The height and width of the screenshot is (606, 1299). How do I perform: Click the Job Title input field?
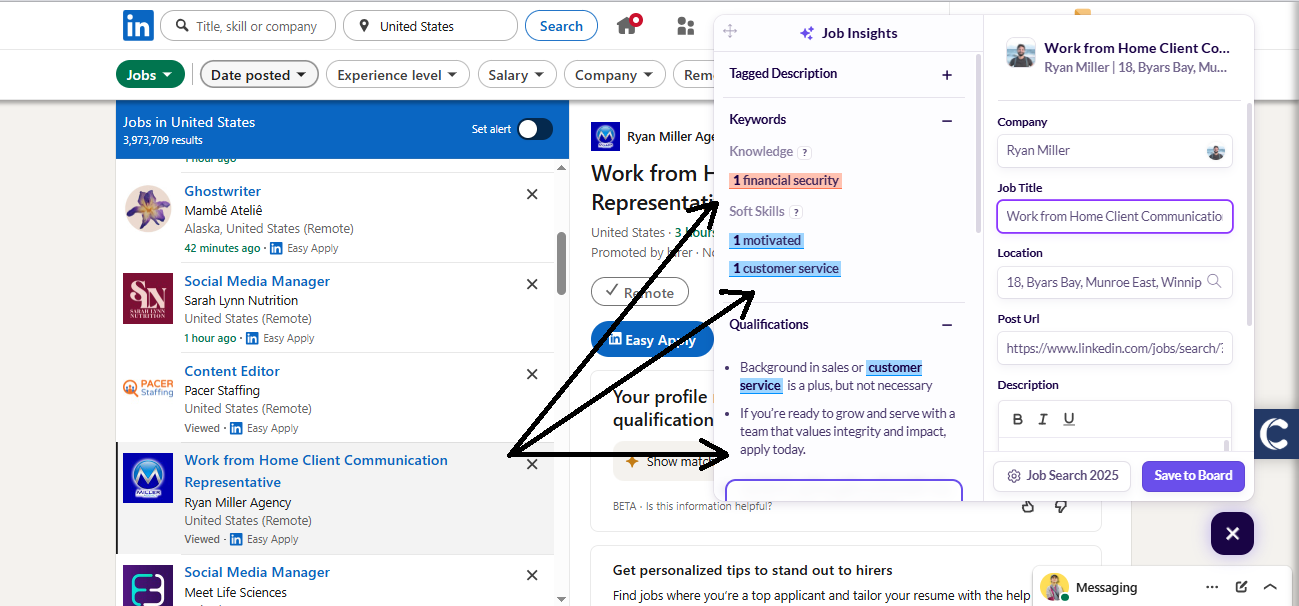tap(1114, 216)
